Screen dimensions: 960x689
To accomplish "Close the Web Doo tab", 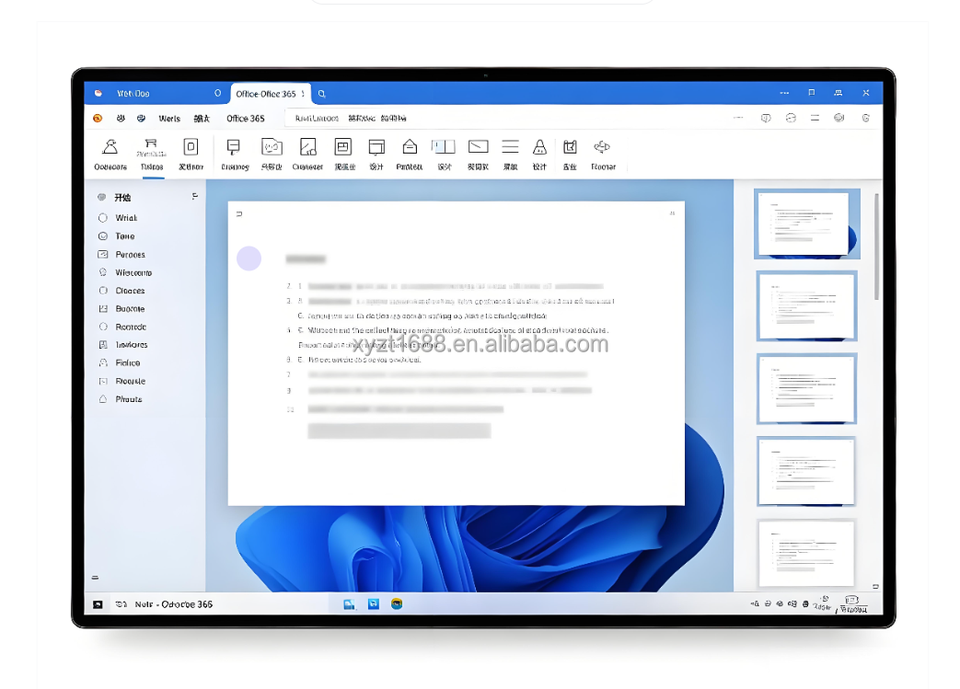I will (217, 93).
